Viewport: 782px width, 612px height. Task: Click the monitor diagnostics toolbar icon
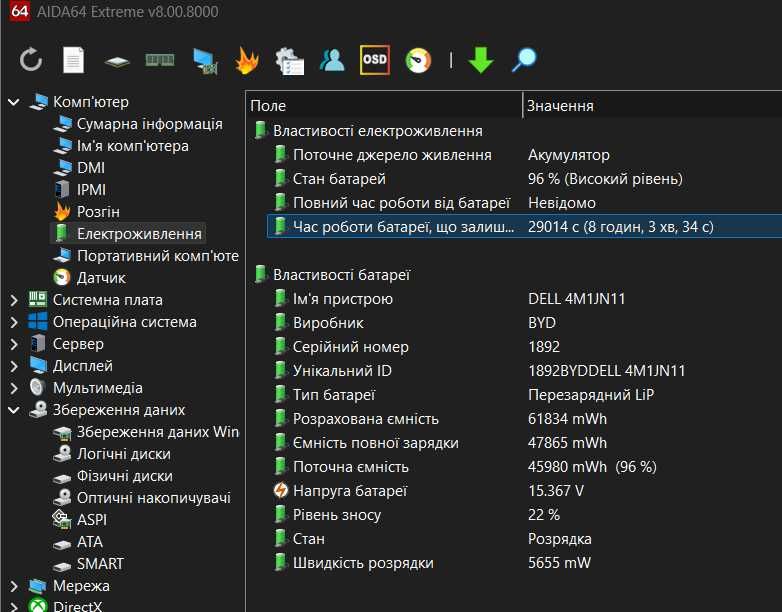[205, 61]
